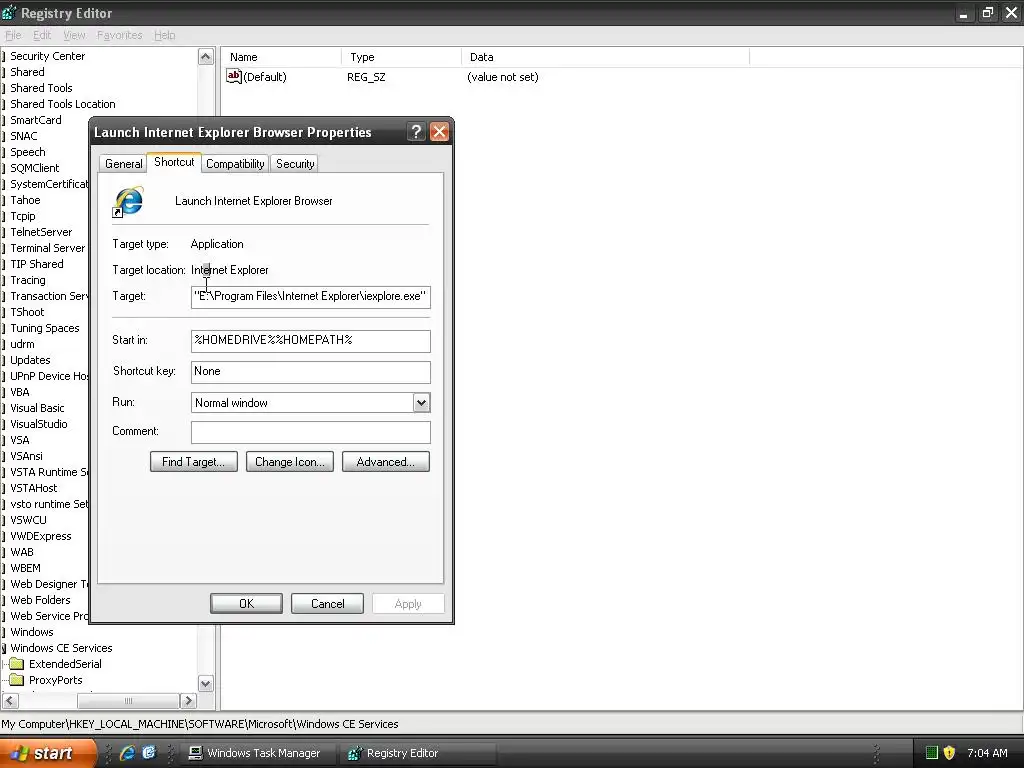
Task: Confirm with the OK button
Action: tap(246, 603)
